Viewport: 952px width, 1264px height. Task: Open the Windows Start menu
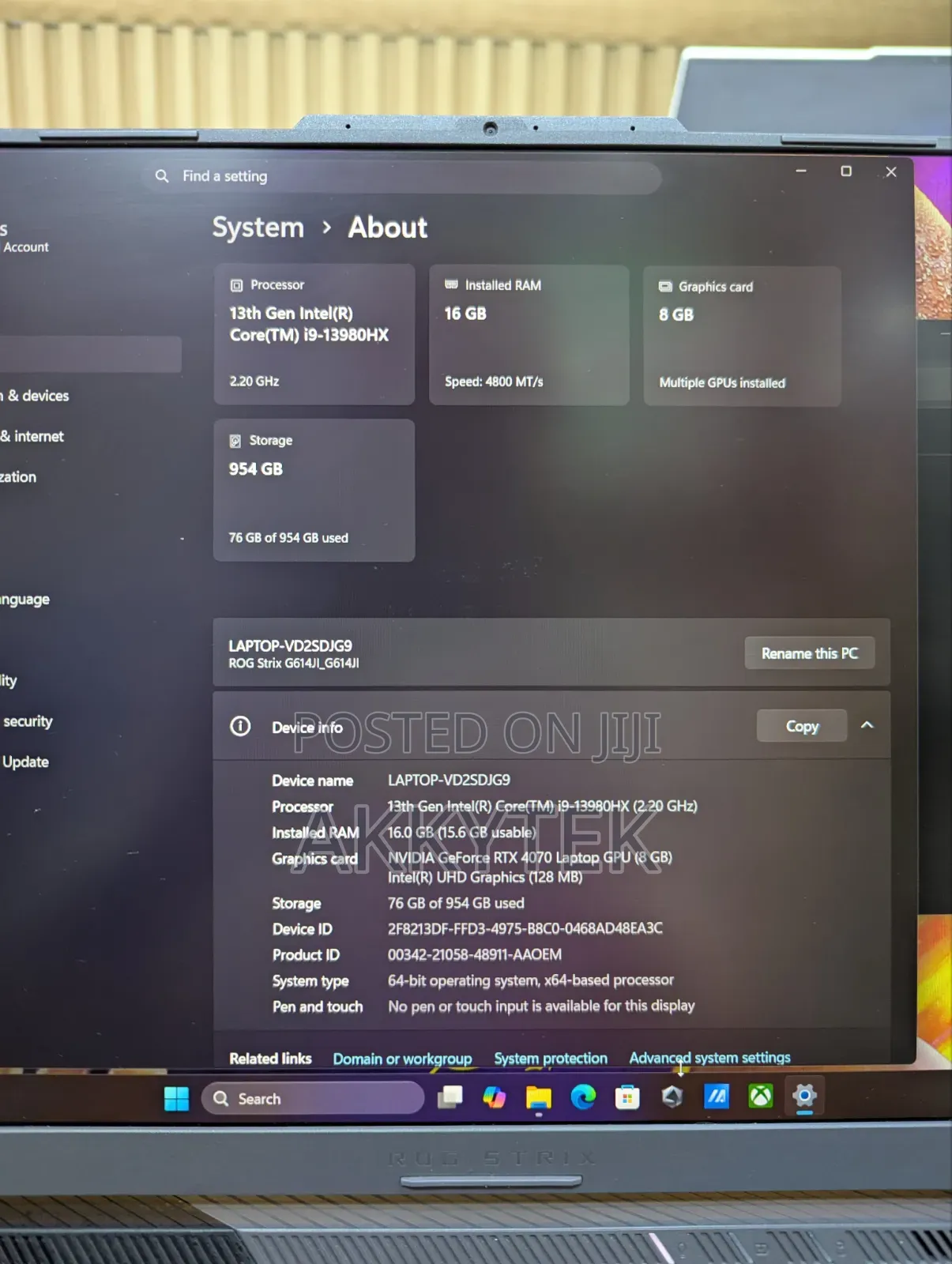point(176,1098)
